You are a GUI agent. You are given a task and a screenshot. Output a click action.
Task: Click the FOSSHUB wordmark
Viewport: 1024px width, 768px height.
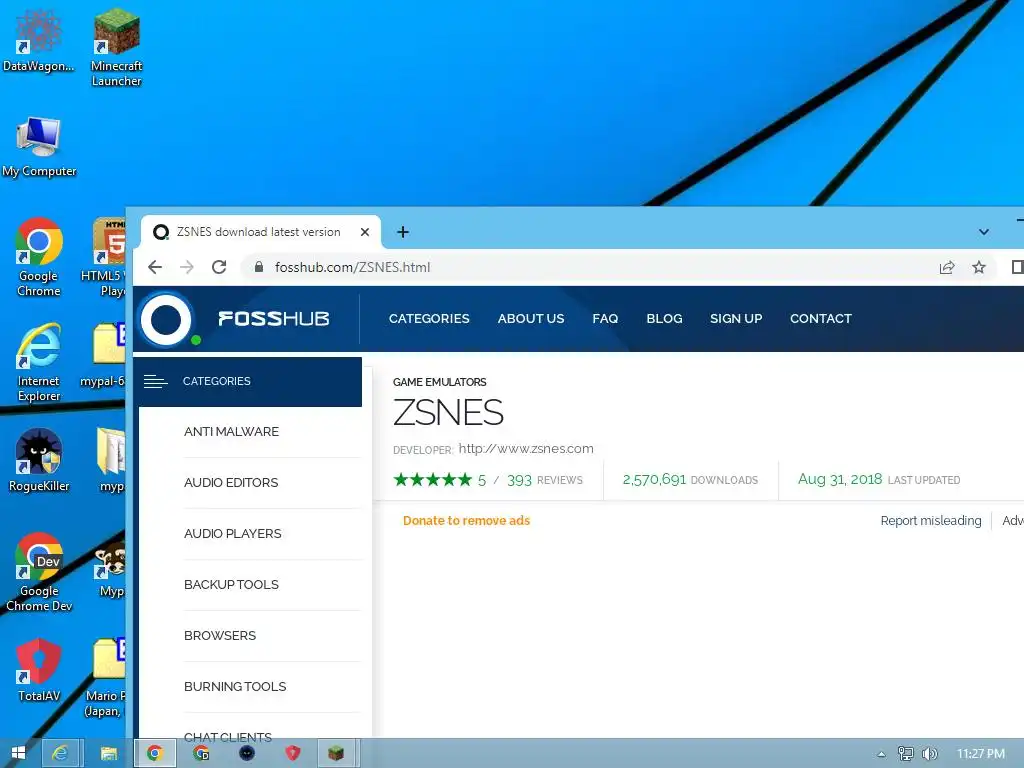point(274,319)
